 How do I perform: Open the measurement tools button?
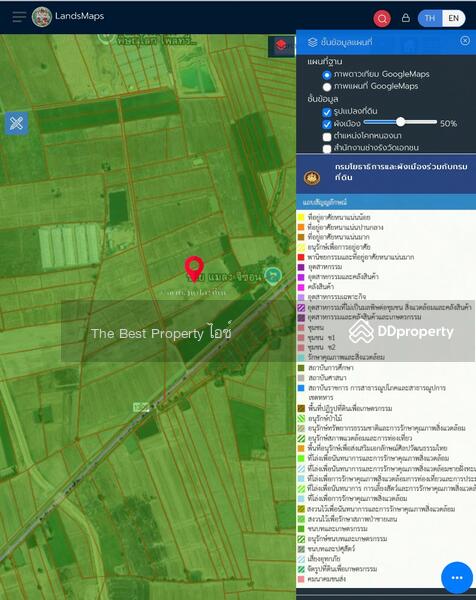pyautogui.click(x=16, y=123)
